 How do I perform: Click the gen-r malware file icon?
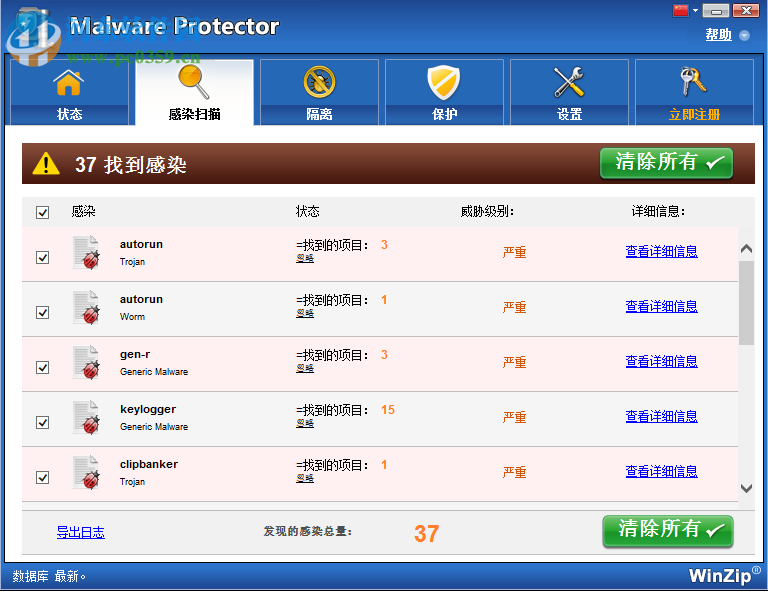pos(86,362)
